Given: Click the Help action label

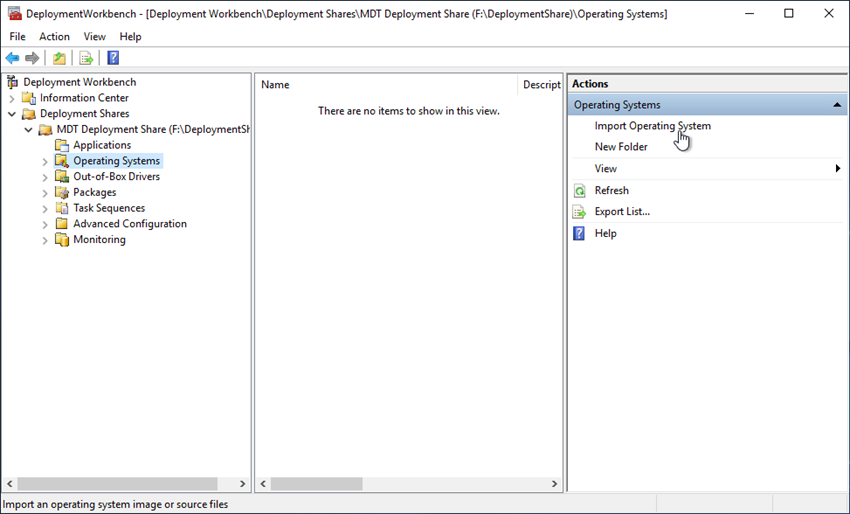Looking at the screenshot, I should pyautogui.click(x=606, y=233).
